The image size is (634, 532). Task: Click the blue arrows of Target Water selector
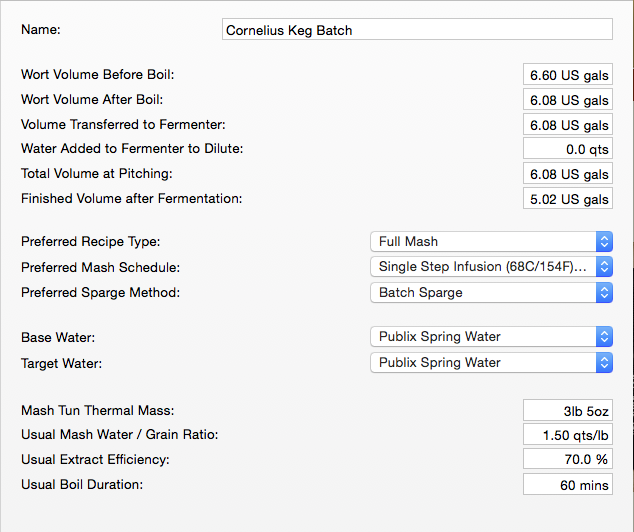coord(604,363)
